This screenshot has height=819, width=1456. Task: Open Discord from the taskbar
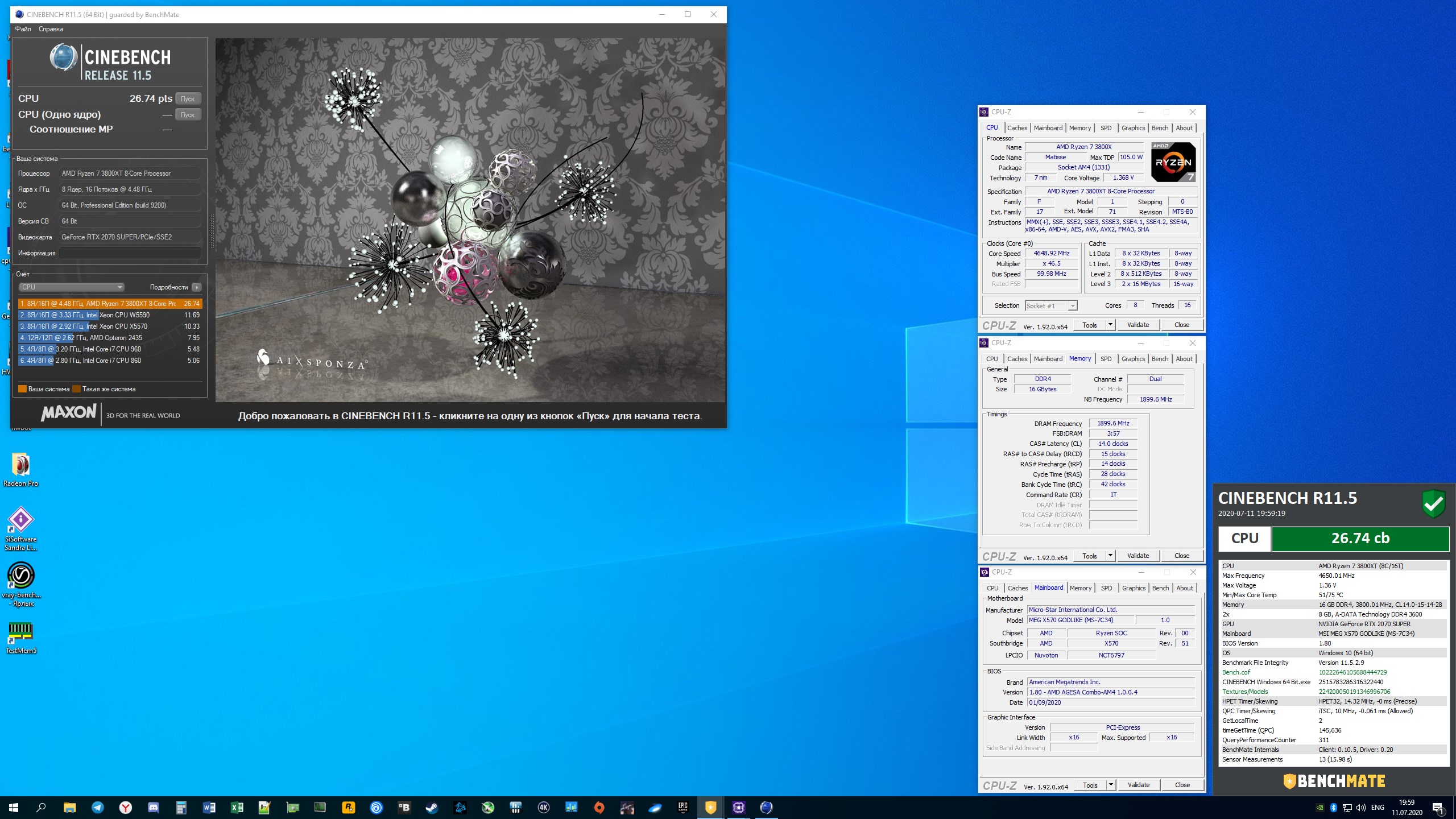coord(154,807)
